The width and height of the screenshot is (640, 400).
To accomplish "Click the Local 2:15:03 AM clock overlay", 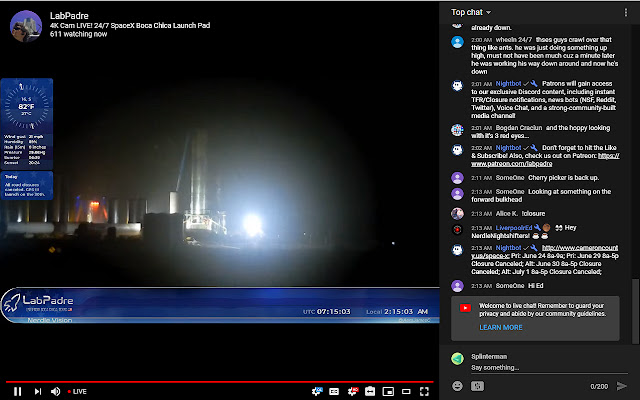I will [397, 311].
